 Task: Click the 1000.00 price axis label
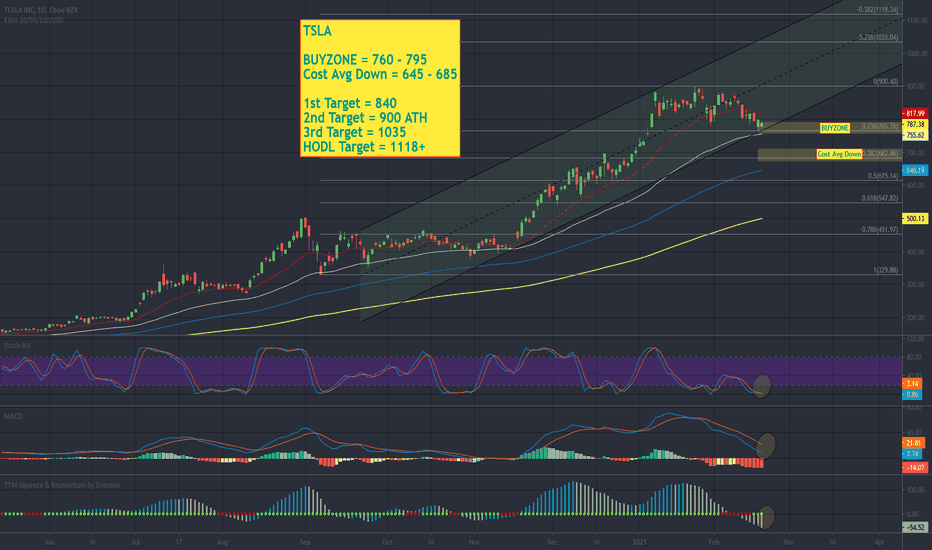pos(917,54)
